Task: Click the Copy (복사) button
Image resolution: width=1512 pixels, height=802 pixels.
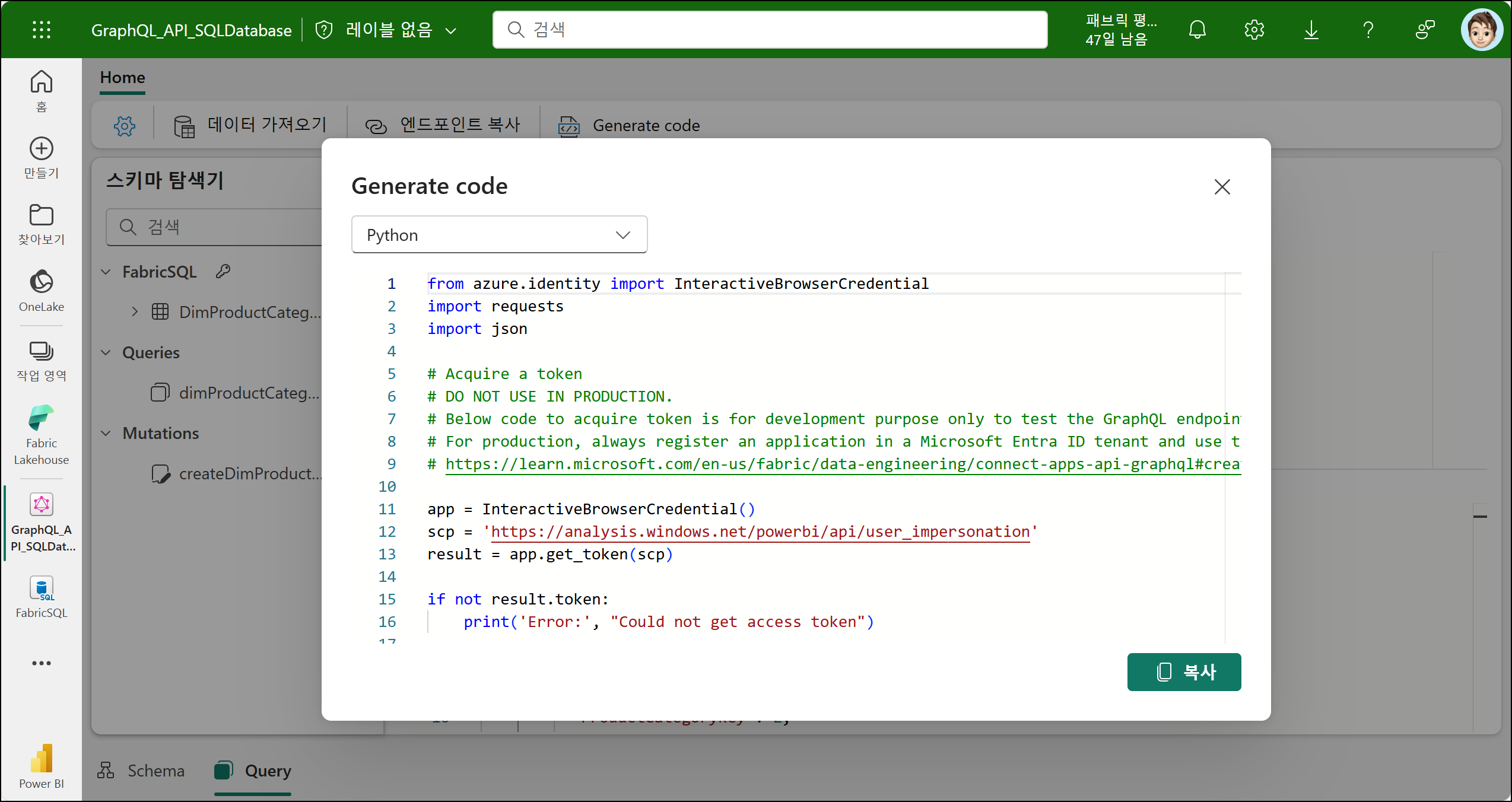Action: click(1184, 672)
